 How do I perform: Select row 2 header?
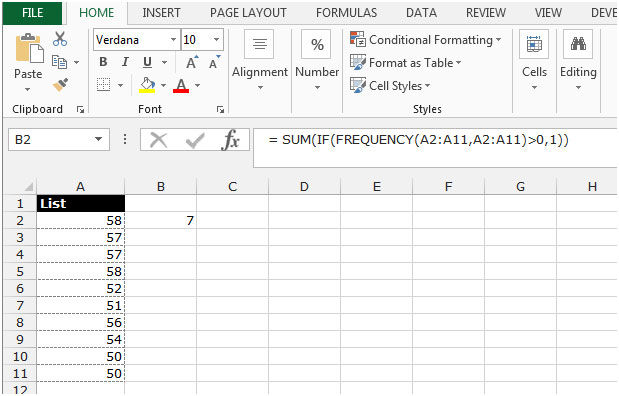coord(20,220)
